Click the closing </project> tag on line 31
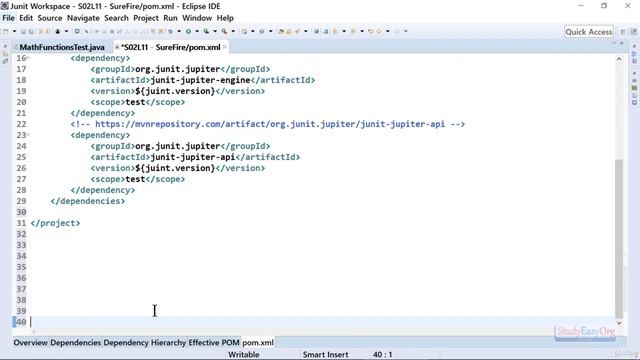Screen dimensions: 640x360 (x=55, y=223)
